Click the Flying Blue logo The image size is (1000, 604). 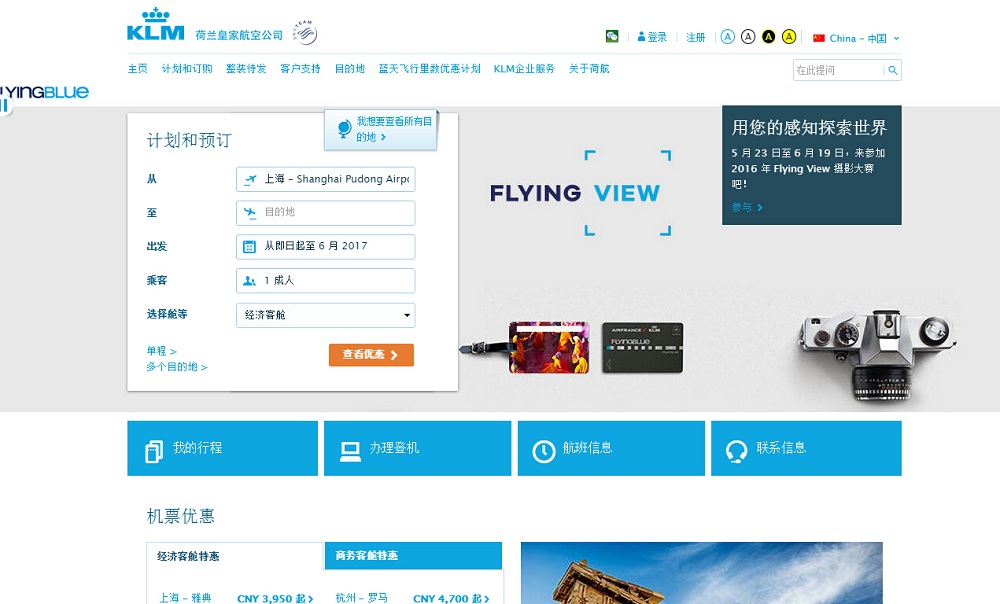44,94
